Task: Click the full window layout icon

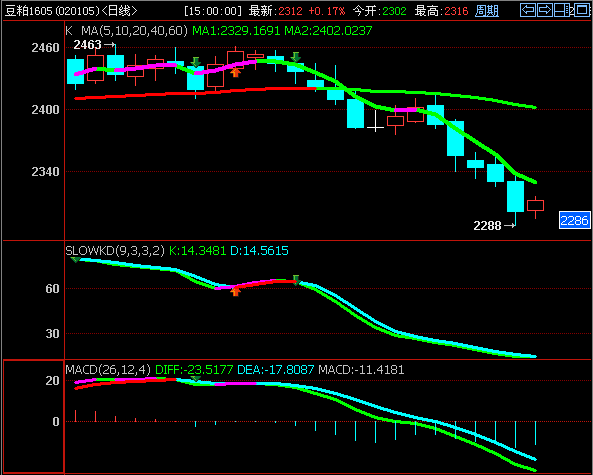Action: tap(582, 10)
